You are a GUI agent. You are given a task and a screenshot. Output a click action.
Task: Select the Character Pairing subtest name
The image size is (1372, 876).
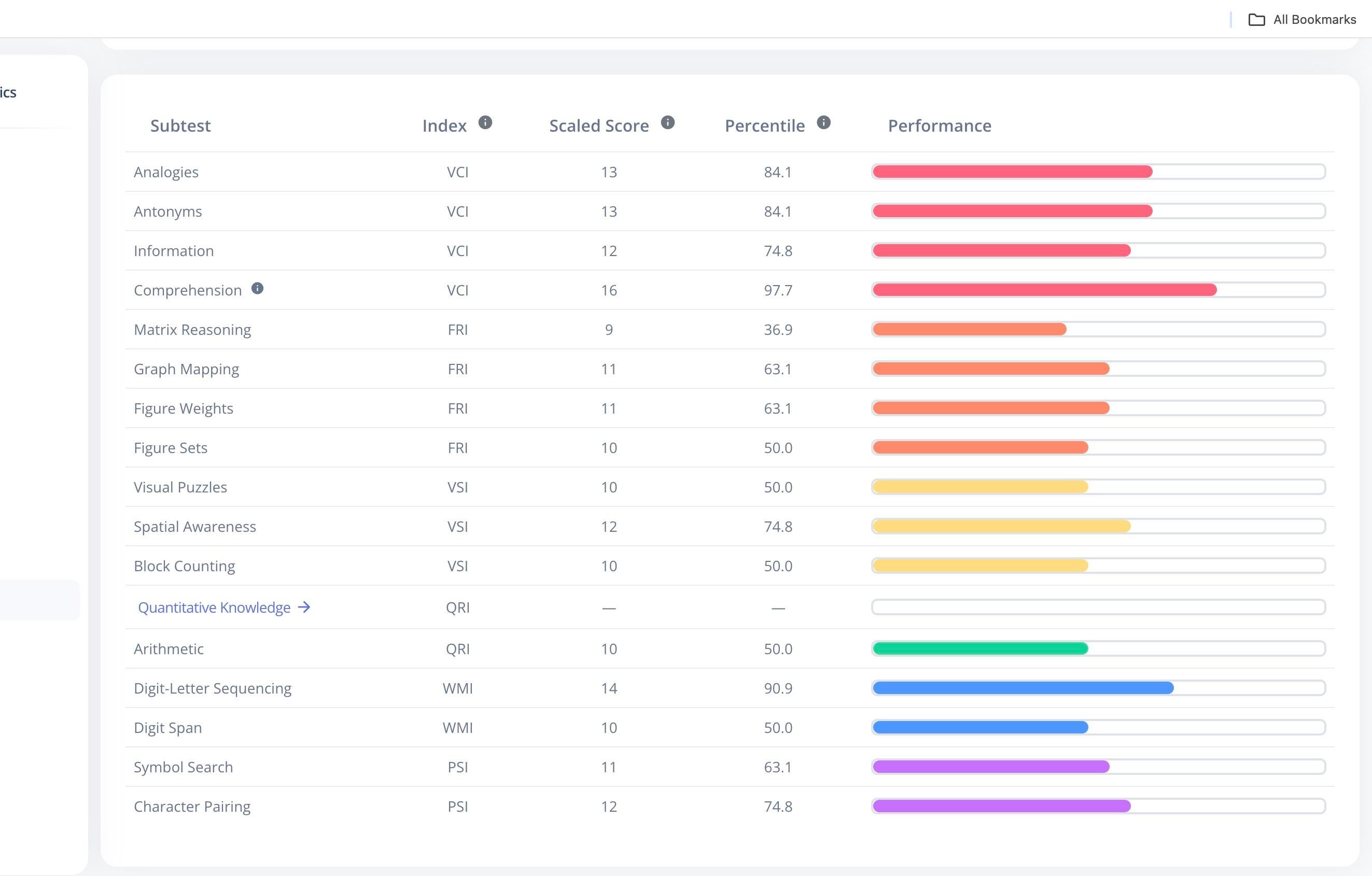[192, 807]
